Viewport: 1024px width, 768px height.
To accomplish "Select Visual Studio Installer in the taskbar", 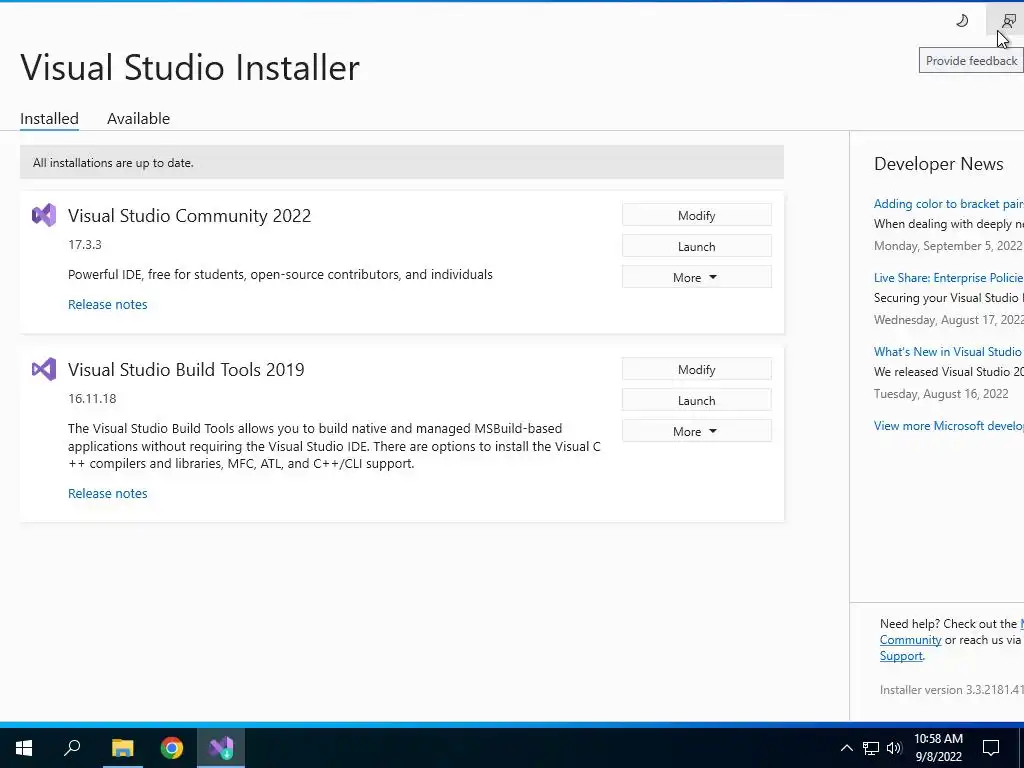I will [x=221, y=748].
